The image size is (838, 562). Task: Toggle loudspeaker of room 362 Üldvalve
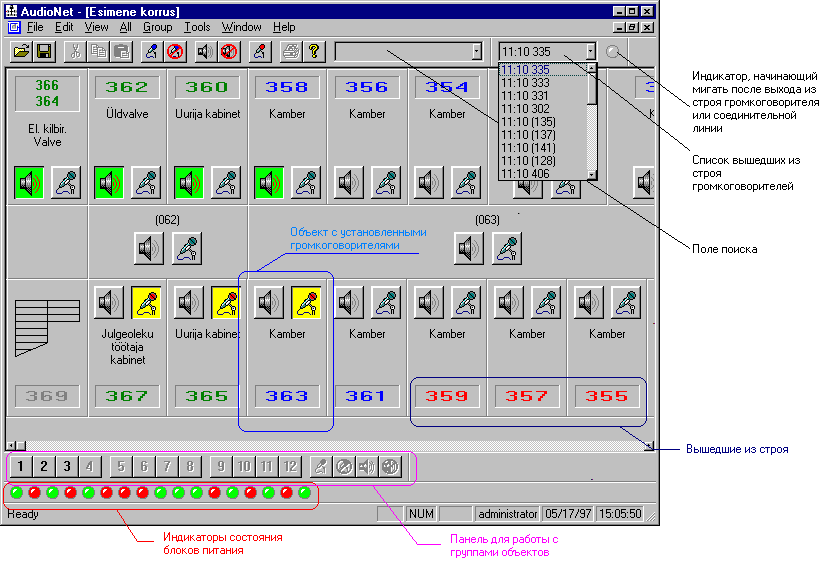tap(109, 183)
